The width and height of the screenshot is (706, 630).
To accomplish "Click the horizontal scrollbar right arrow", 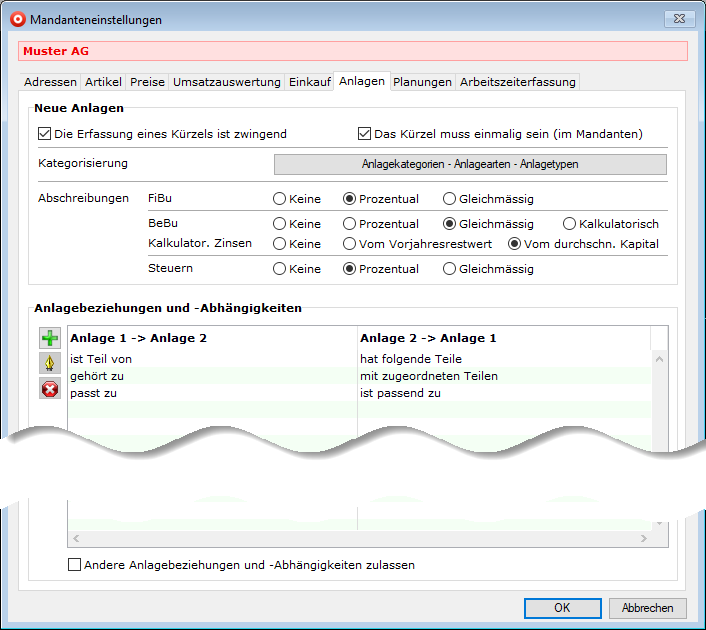I will coord(643,539).
